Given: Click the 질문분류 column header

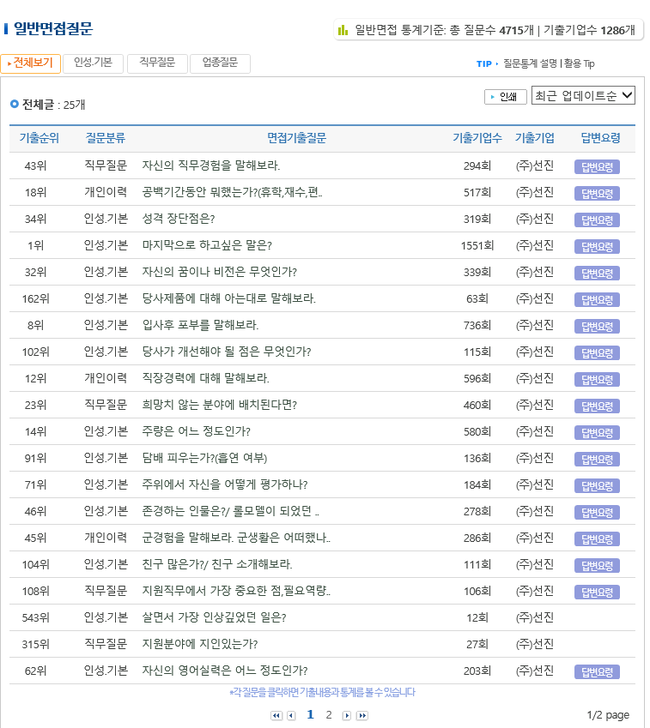Looking at the screenshot, I should (x=105, y=138).
